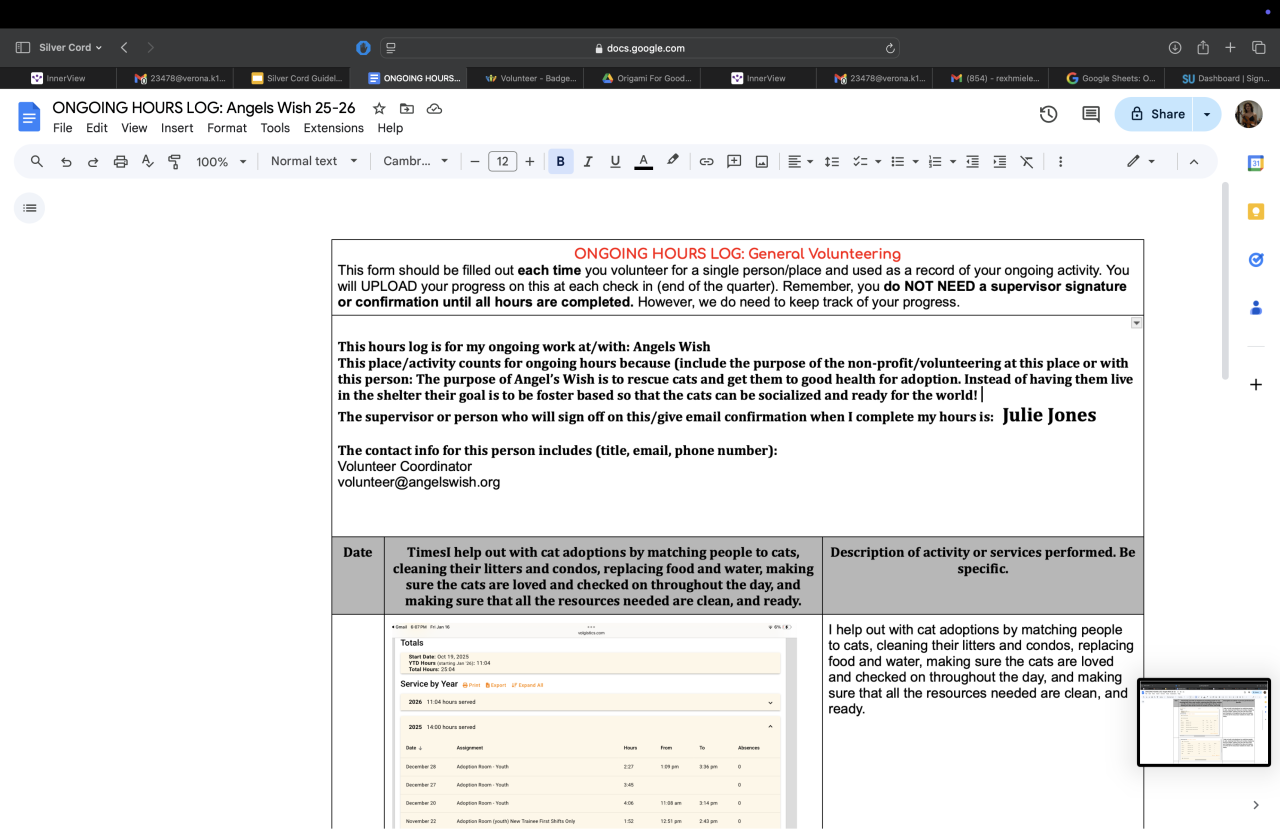
Task: Open the Insert menu
Action: click(177, 128)
